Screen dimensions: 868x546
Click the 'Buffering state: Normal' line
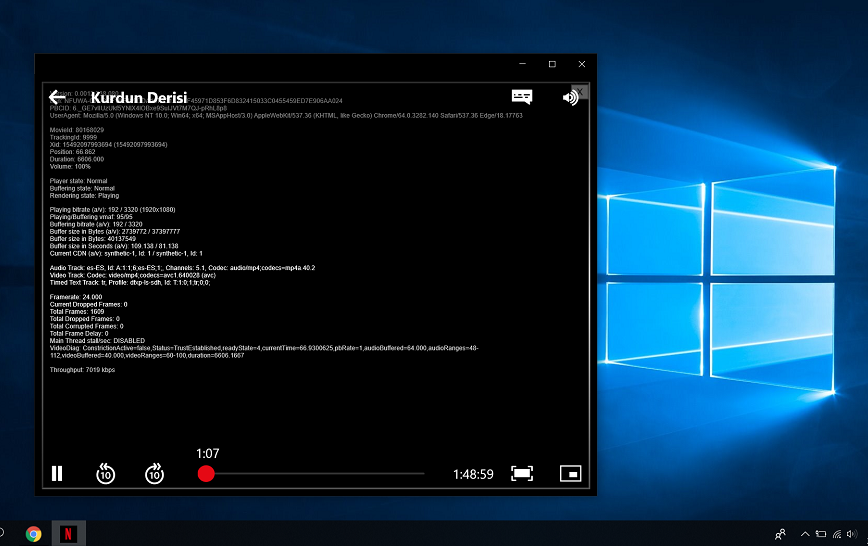(82, 188)
